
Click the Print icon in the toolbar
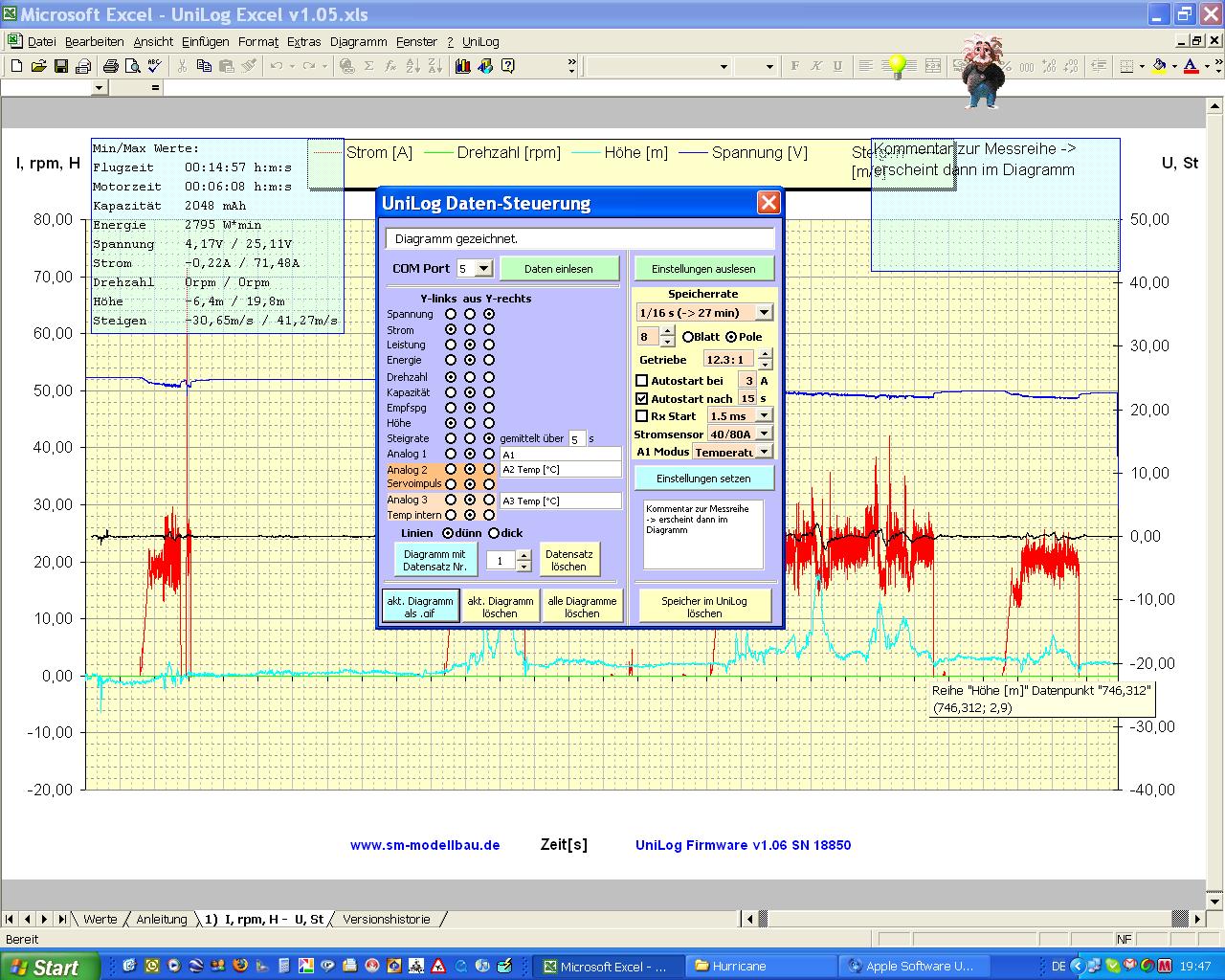[x=110, y=66]
